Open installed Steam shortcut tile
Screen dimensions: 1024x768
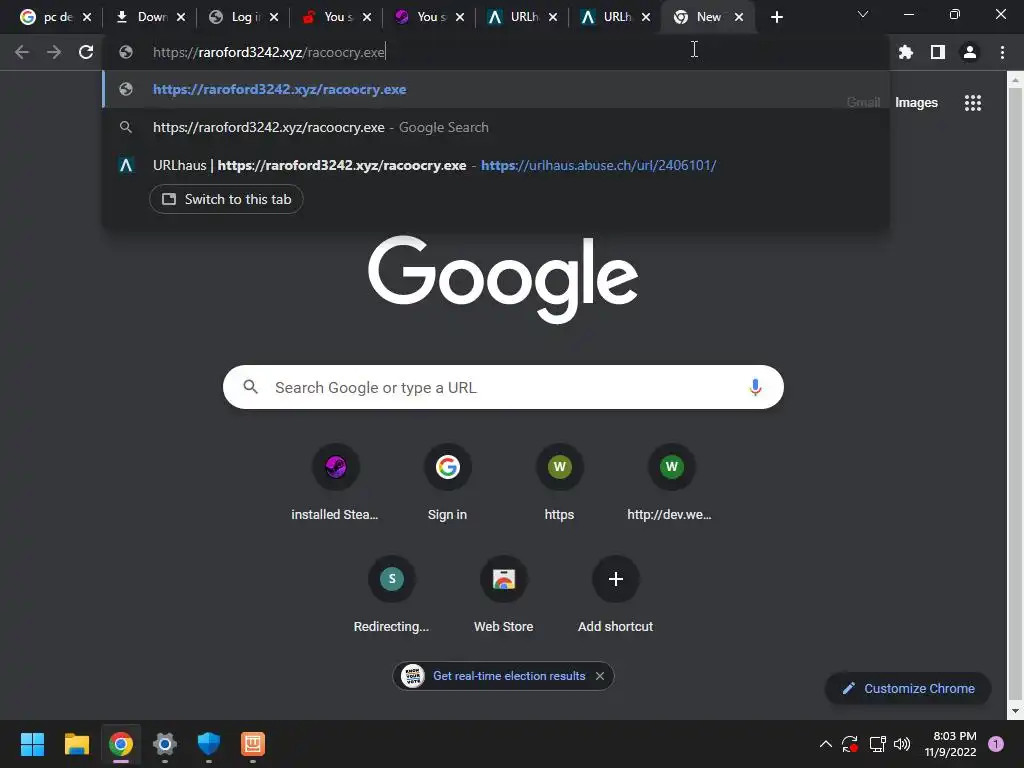pos(336,483)
